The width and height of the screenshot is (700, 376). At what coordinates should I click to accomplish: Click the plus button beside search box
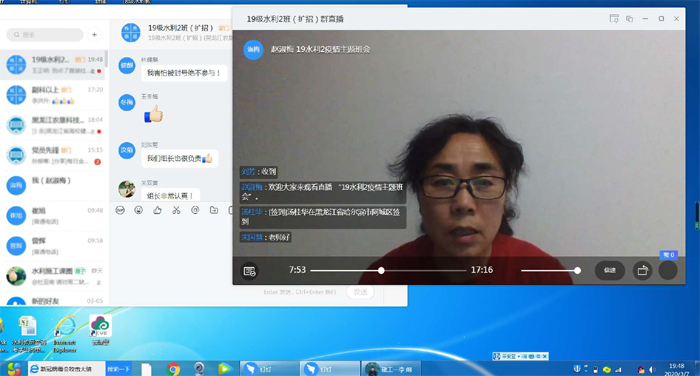coord(95,34)
